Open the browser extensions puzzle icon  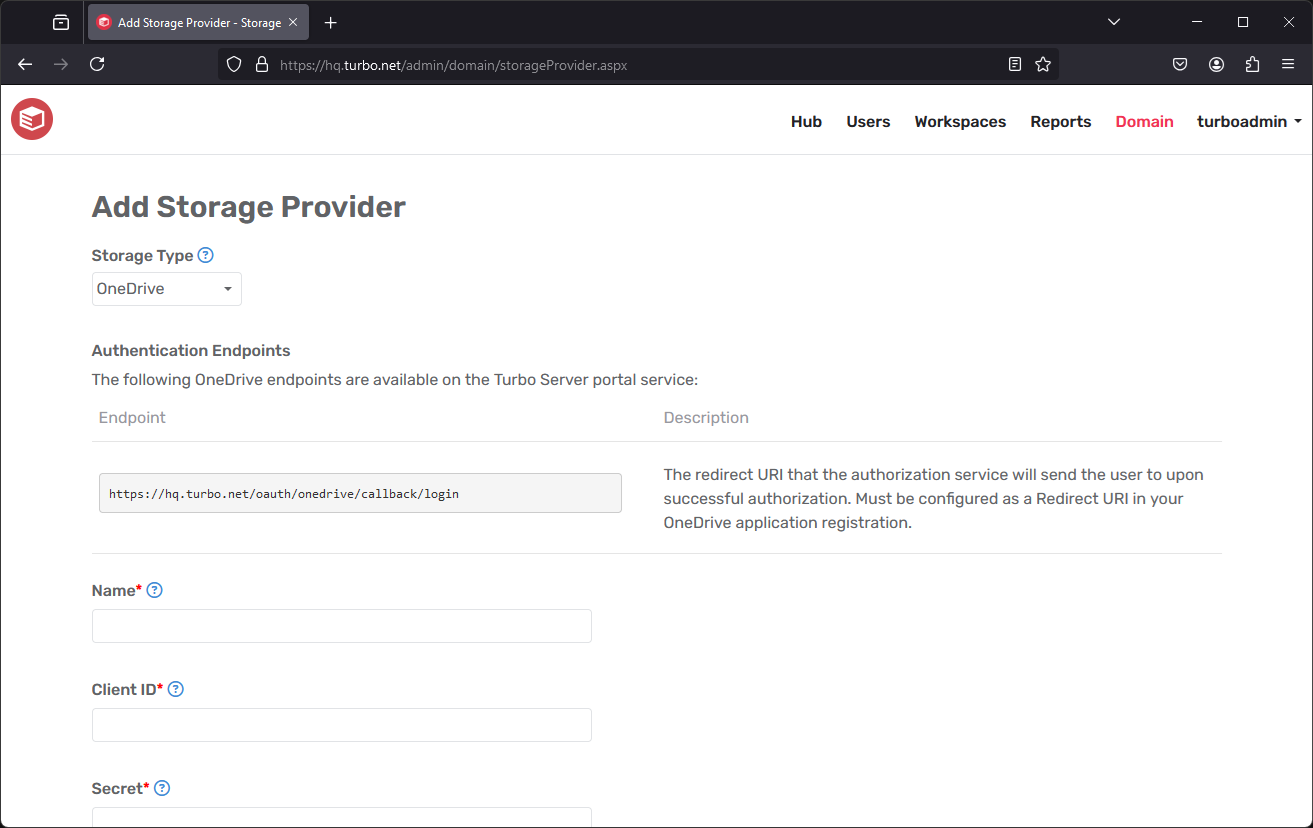click(x=1252, y=63)
